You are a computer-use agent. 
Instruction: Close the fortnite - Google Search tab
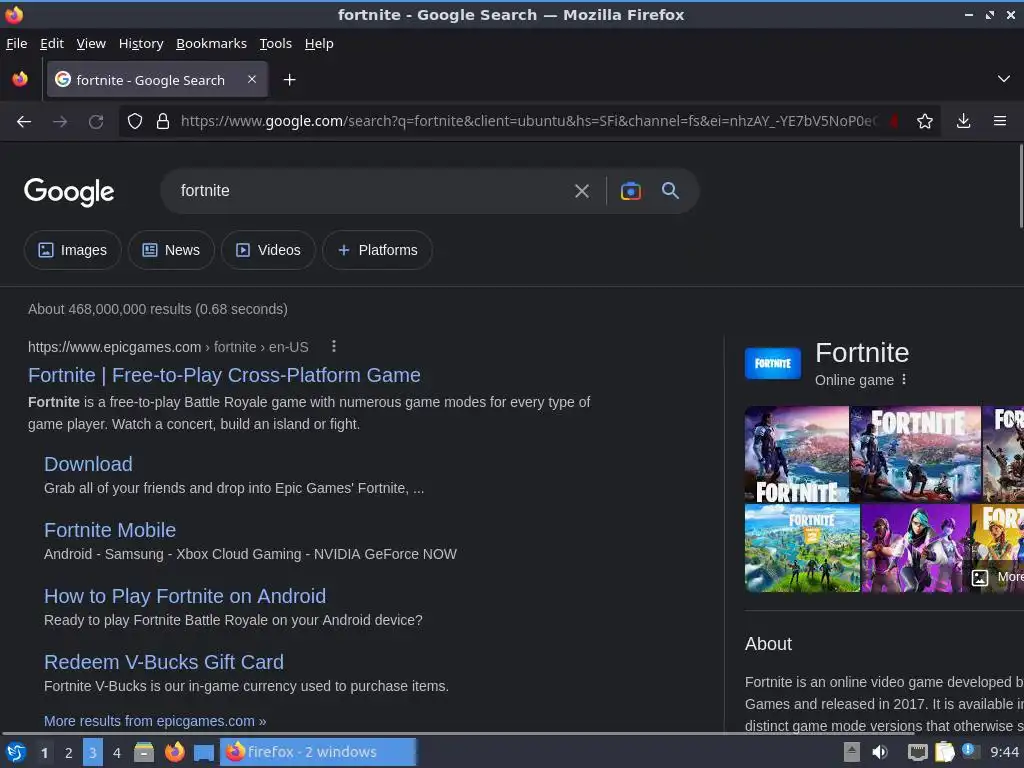(252, 79)
